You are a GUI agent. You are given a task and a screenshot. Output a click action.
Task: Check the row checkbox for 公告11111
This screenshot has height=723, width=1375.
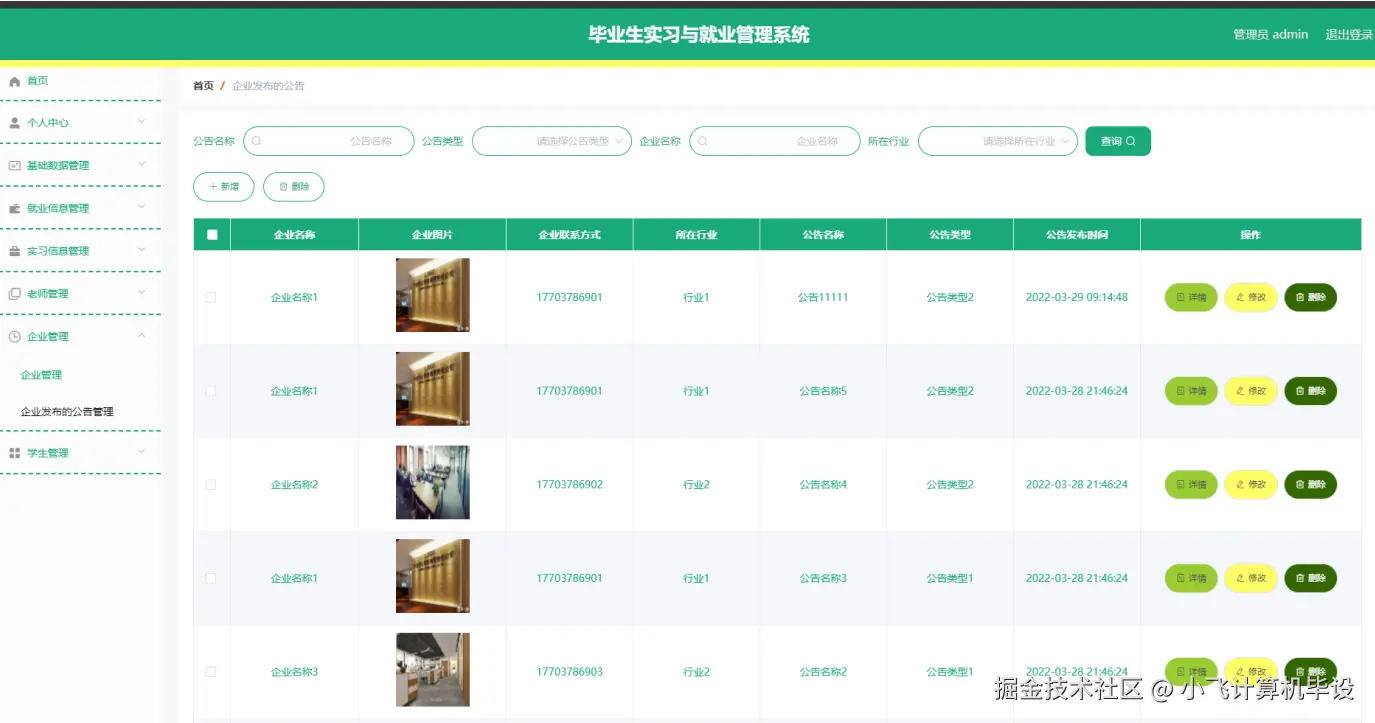pyautogui.click(x=211, y=298)
